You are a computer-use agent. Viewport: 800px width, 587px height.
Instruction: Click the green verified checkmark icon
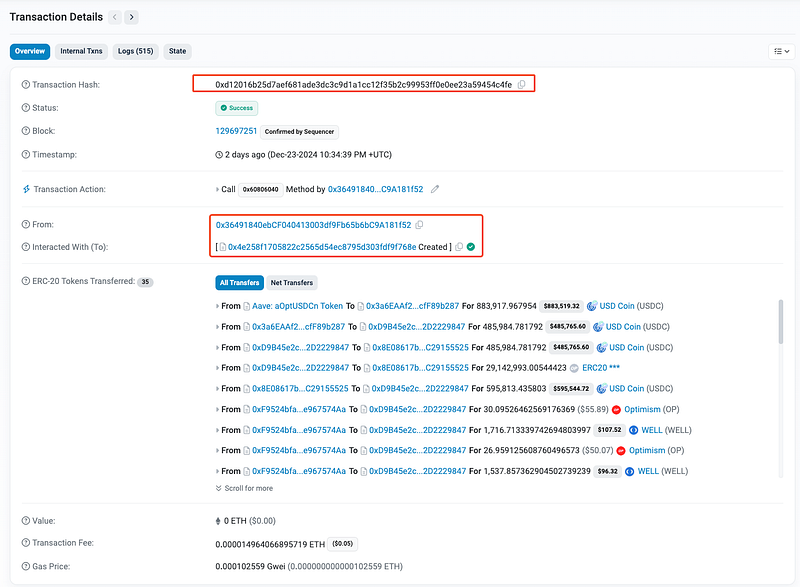471,247
